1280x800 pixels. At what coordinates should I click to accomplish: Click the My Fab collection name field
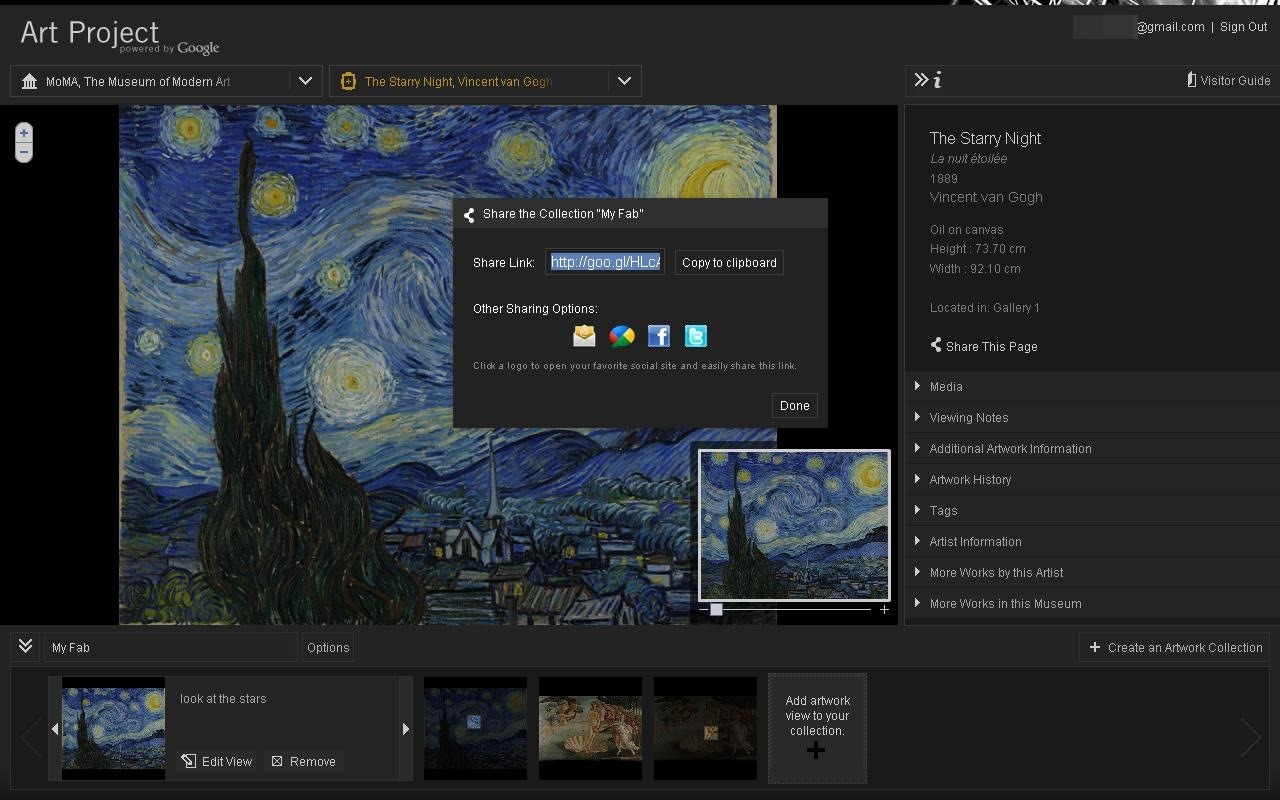[172, 647]
